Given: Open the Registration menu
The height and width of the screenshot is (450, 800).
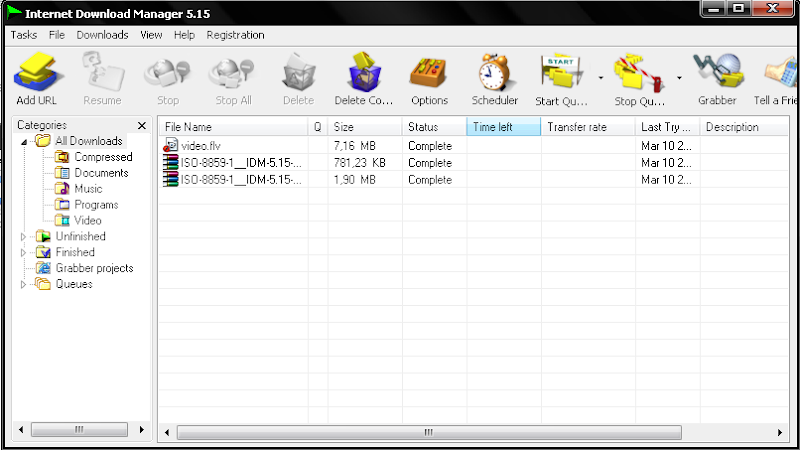Looking at the screenshot, I should coord(235,35).
